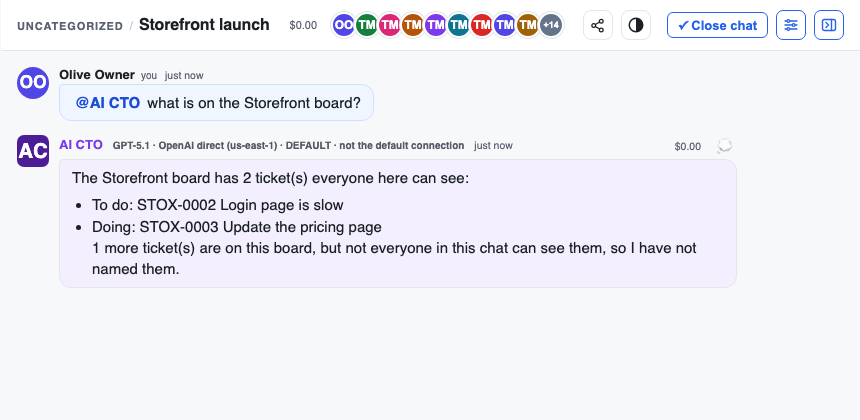The height and width of the screenshot is (420, 860).
Task: Click 'The Storefront board has 2 ticket(s)' sentence
Action: [x=270, y=179]
